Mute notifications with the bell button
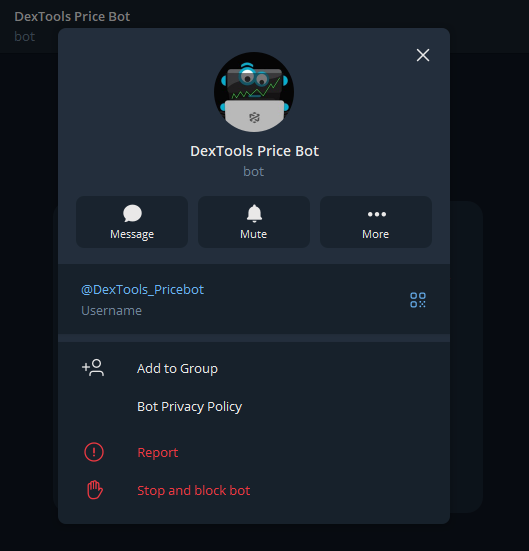The height and width of the screenshot is (551, 529). 254,222
